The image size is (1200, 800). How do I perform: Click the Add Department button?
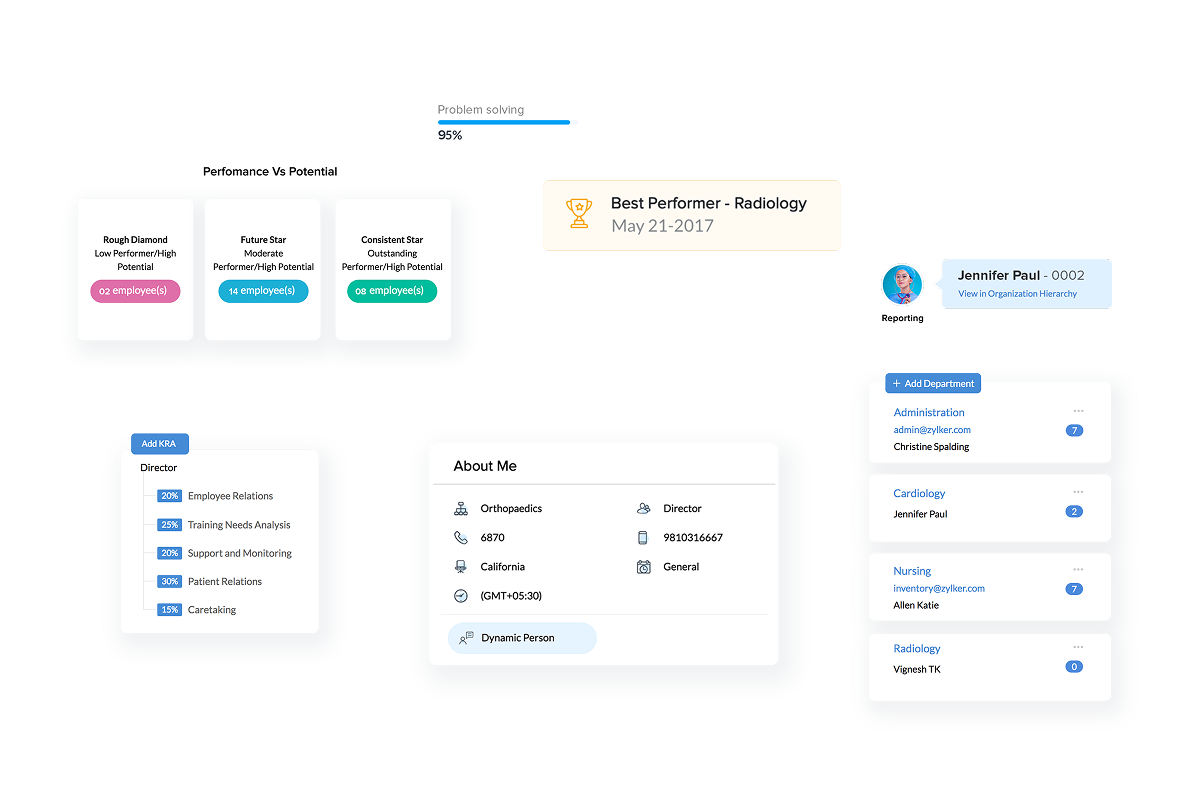[x=933, y=384]
